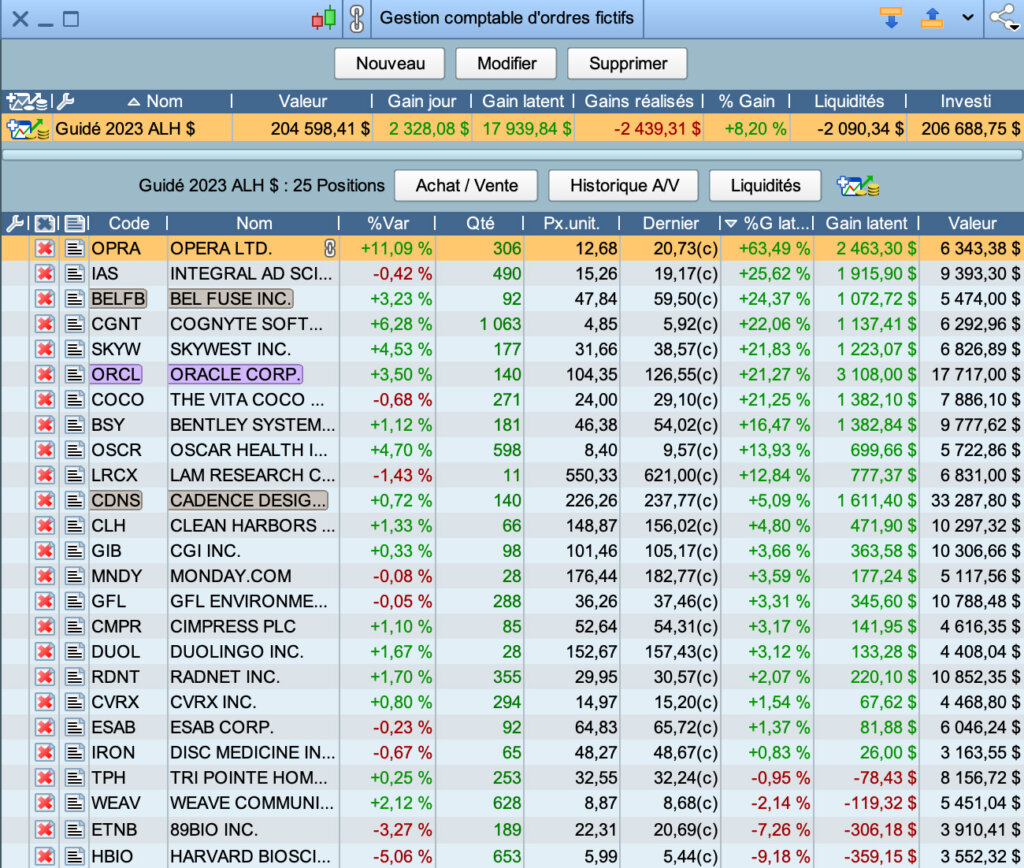Image resolution: width=1024 pixels, height=868 pixels.
Task: Click the candlestick chart icon in title bar
Action: point(324,18)
